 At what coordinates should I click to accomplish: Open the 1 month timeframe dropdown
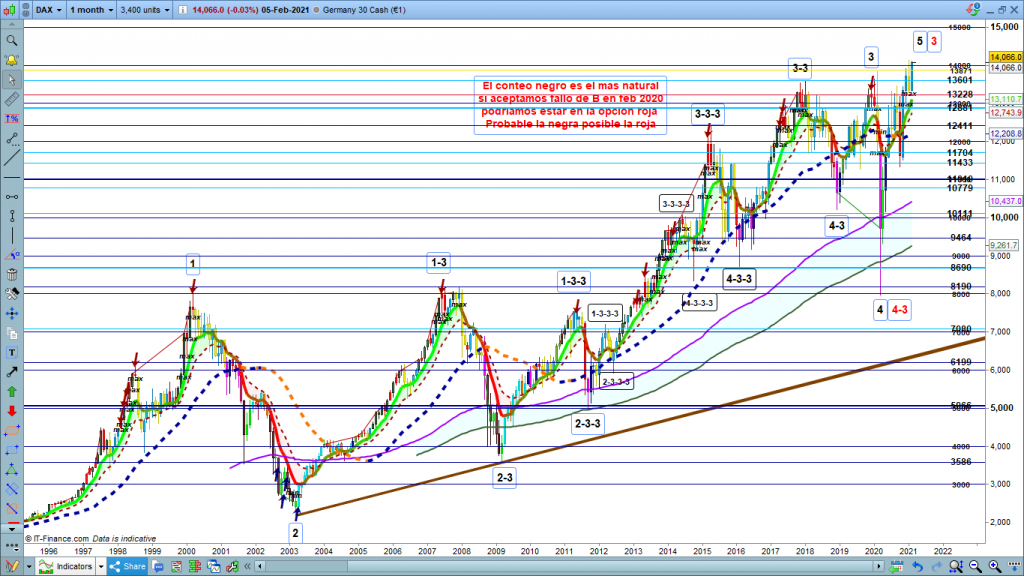click(91, 9)
